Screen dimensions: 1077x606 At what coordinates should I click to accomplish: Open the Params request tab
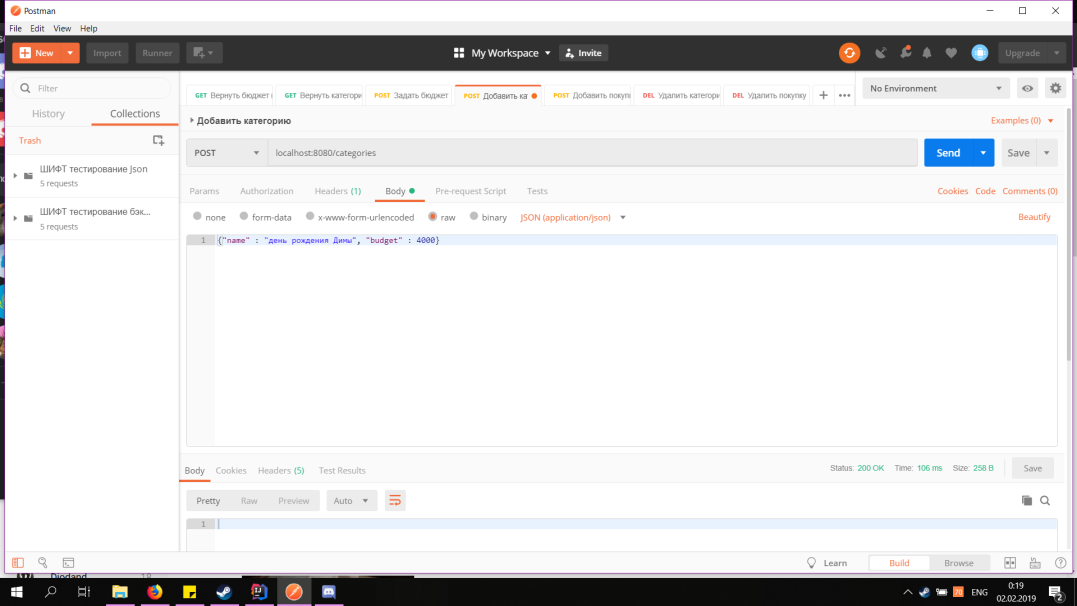click(x=204, y=191)
